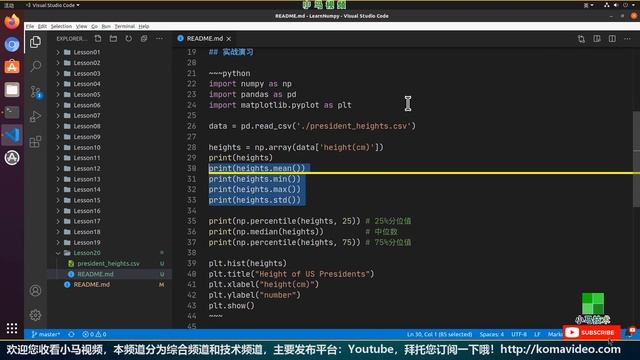This screenshot has height=360, width=640.
Task: Click master branch in status bar
Action: 46,334
